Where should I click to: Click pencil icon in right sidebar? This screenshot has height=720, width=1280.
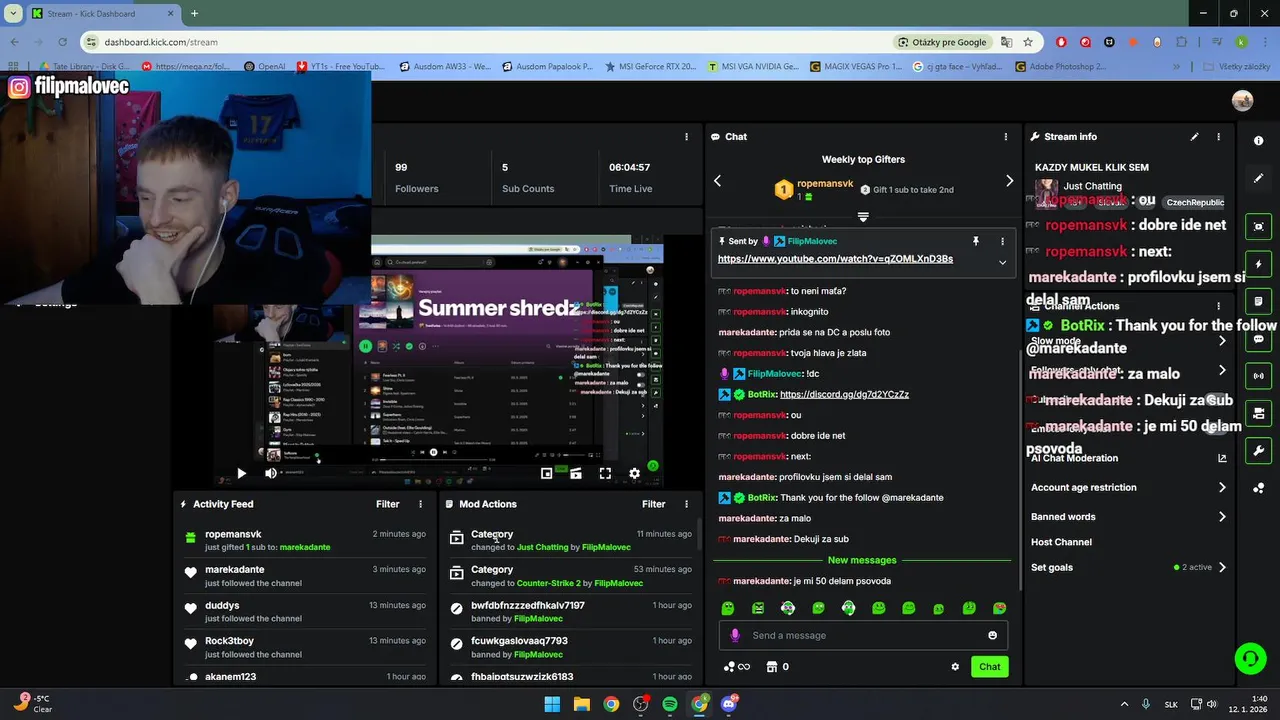coord(1258,178)
